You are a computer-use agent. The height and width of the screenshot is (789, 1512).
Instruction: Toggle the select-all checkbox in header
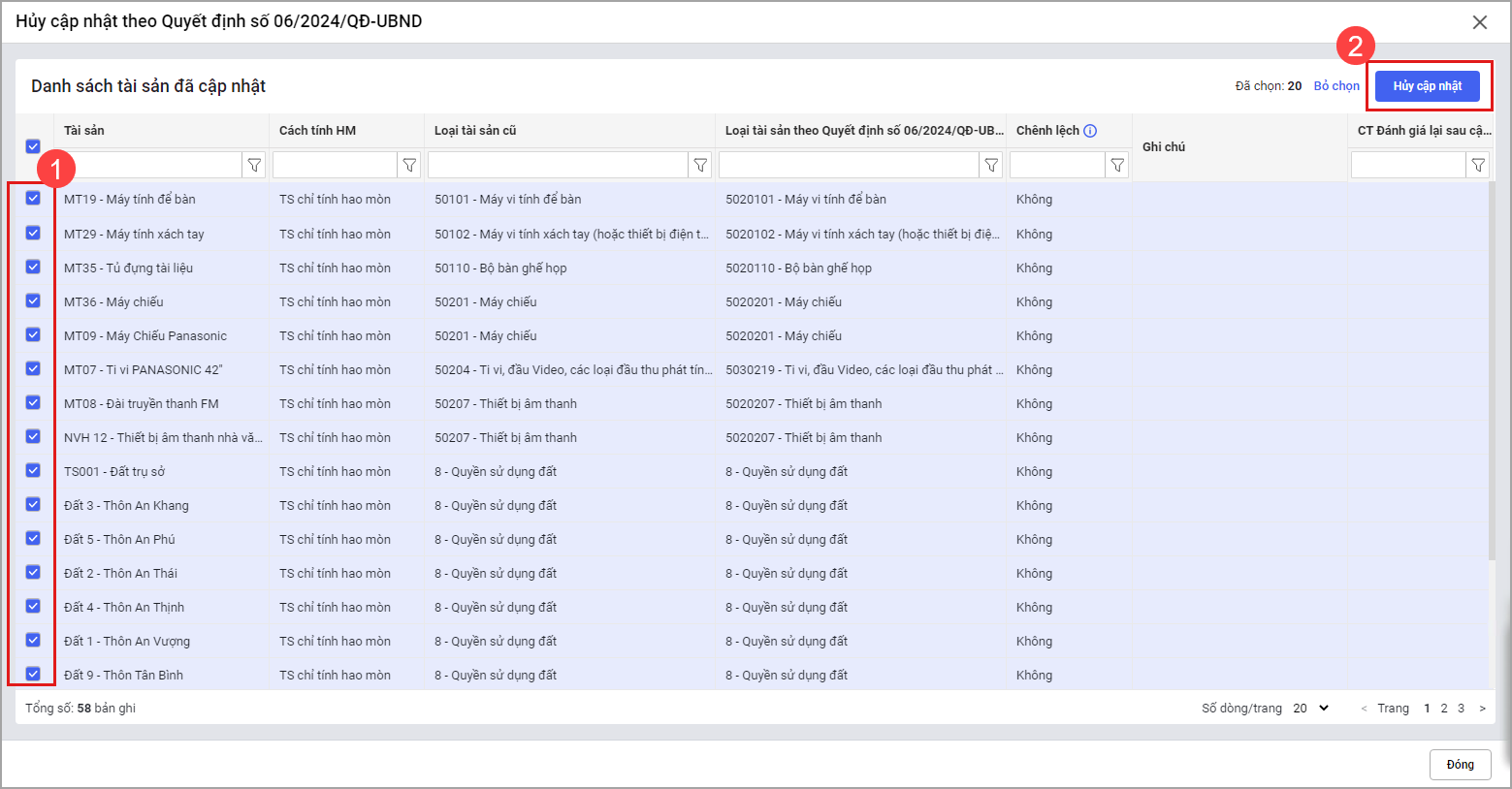[x=33, y=146]
